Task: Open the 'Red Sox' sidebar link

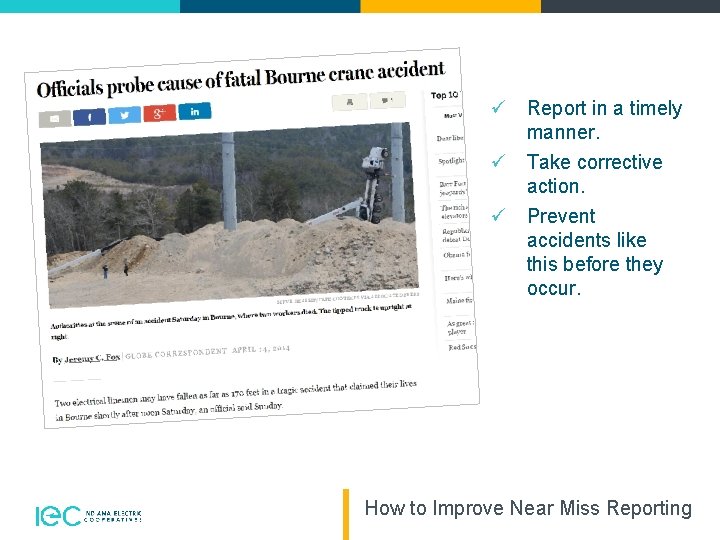Action: pos(462,347)
